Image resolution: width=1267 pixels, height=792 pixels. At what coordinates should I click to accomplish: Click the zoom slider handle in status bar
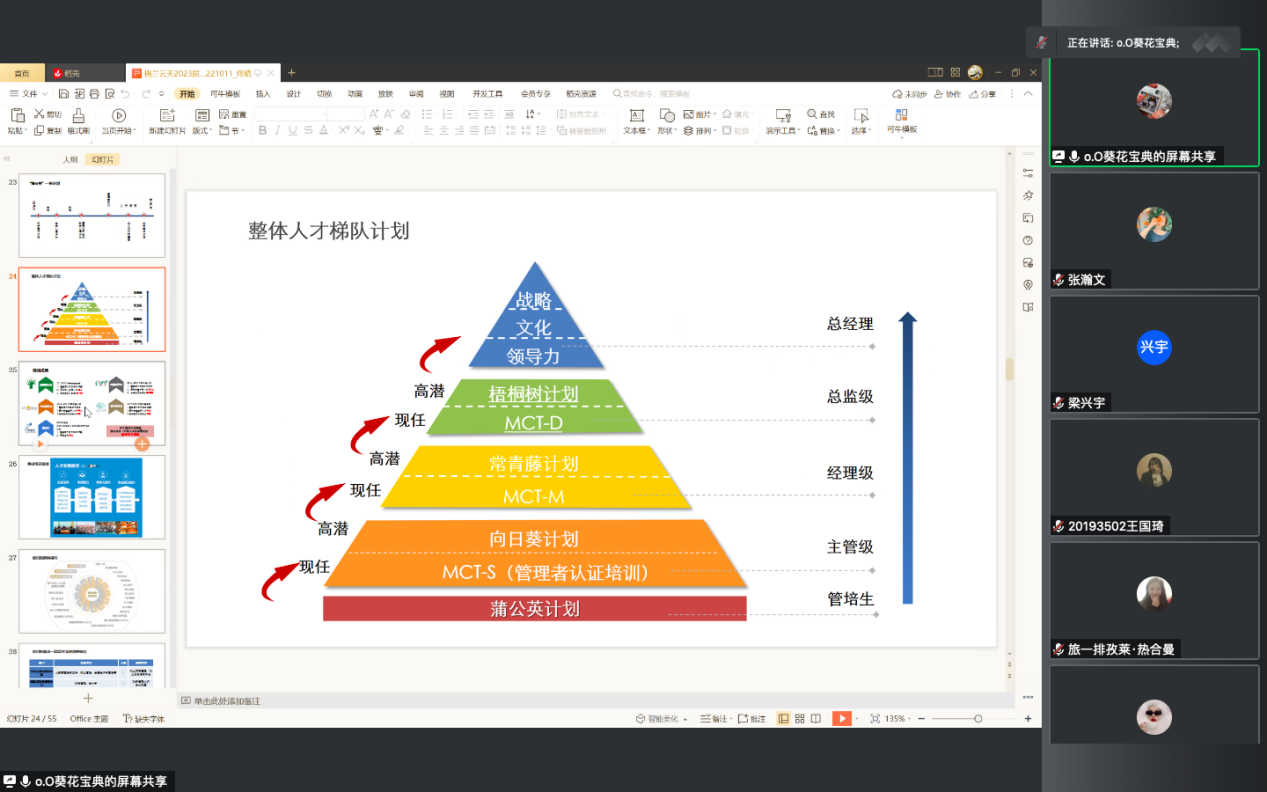point(978,718)
